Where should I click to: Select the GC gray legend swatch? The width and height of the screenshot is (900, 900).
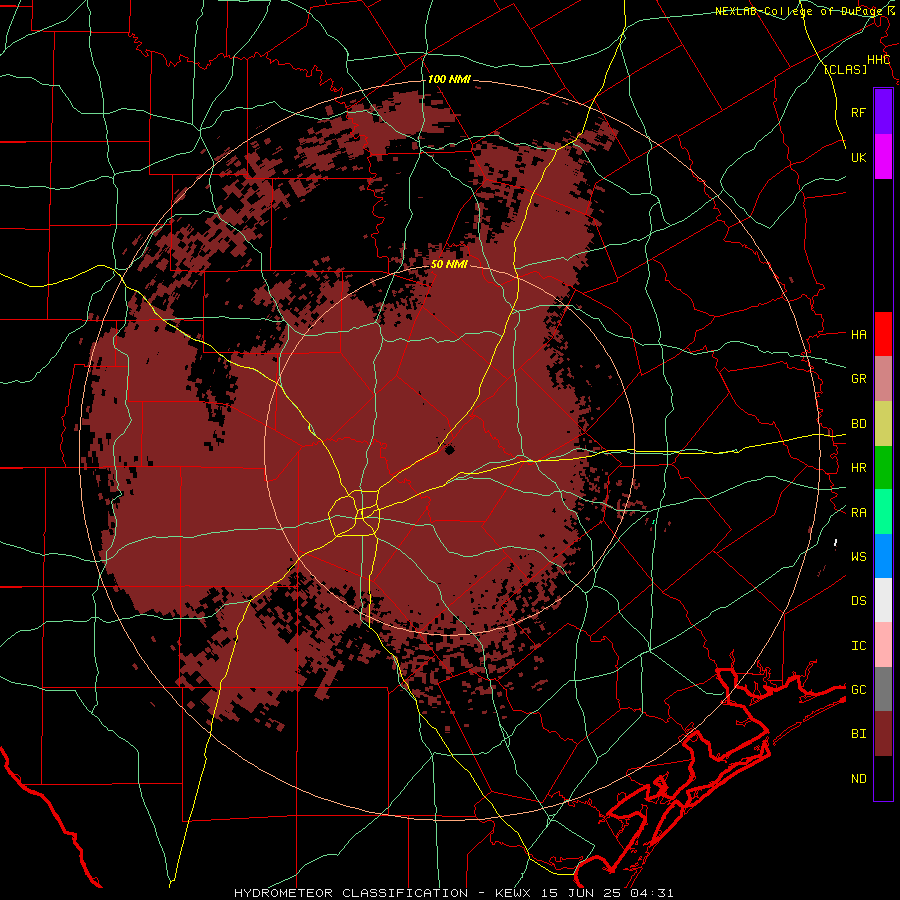click(x=883, y=689)
